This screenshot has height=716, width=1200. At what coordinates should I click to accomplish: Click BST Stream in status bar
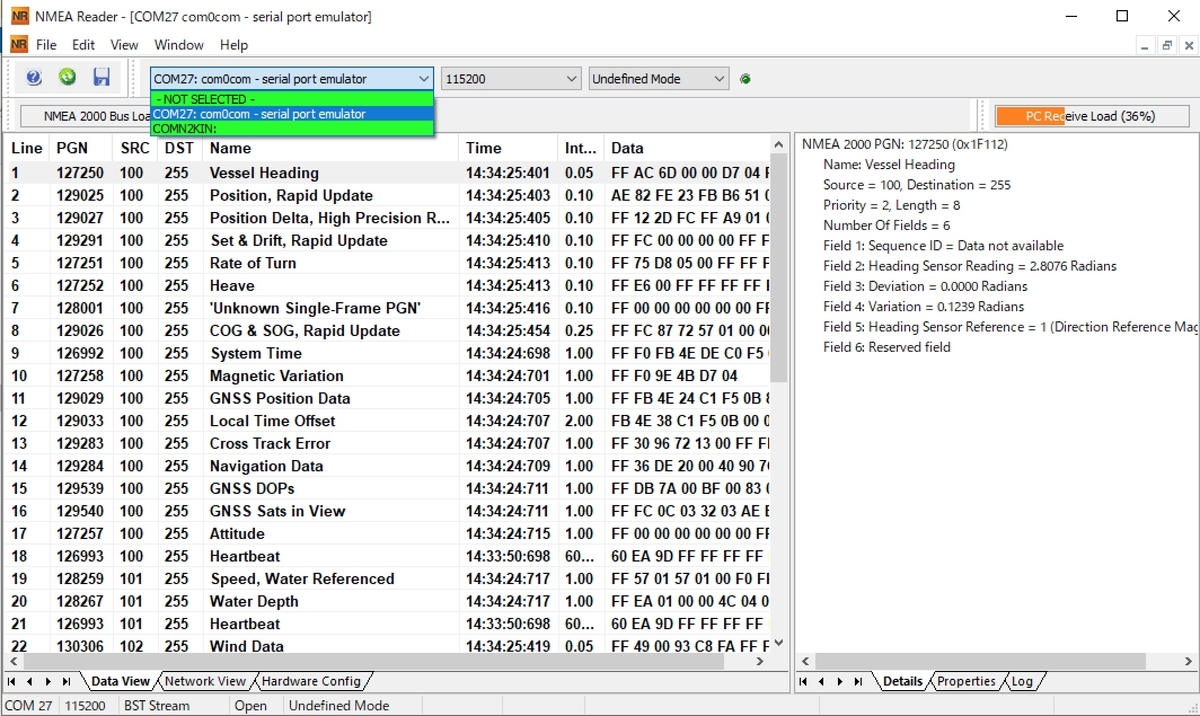[x=156, y=706]
